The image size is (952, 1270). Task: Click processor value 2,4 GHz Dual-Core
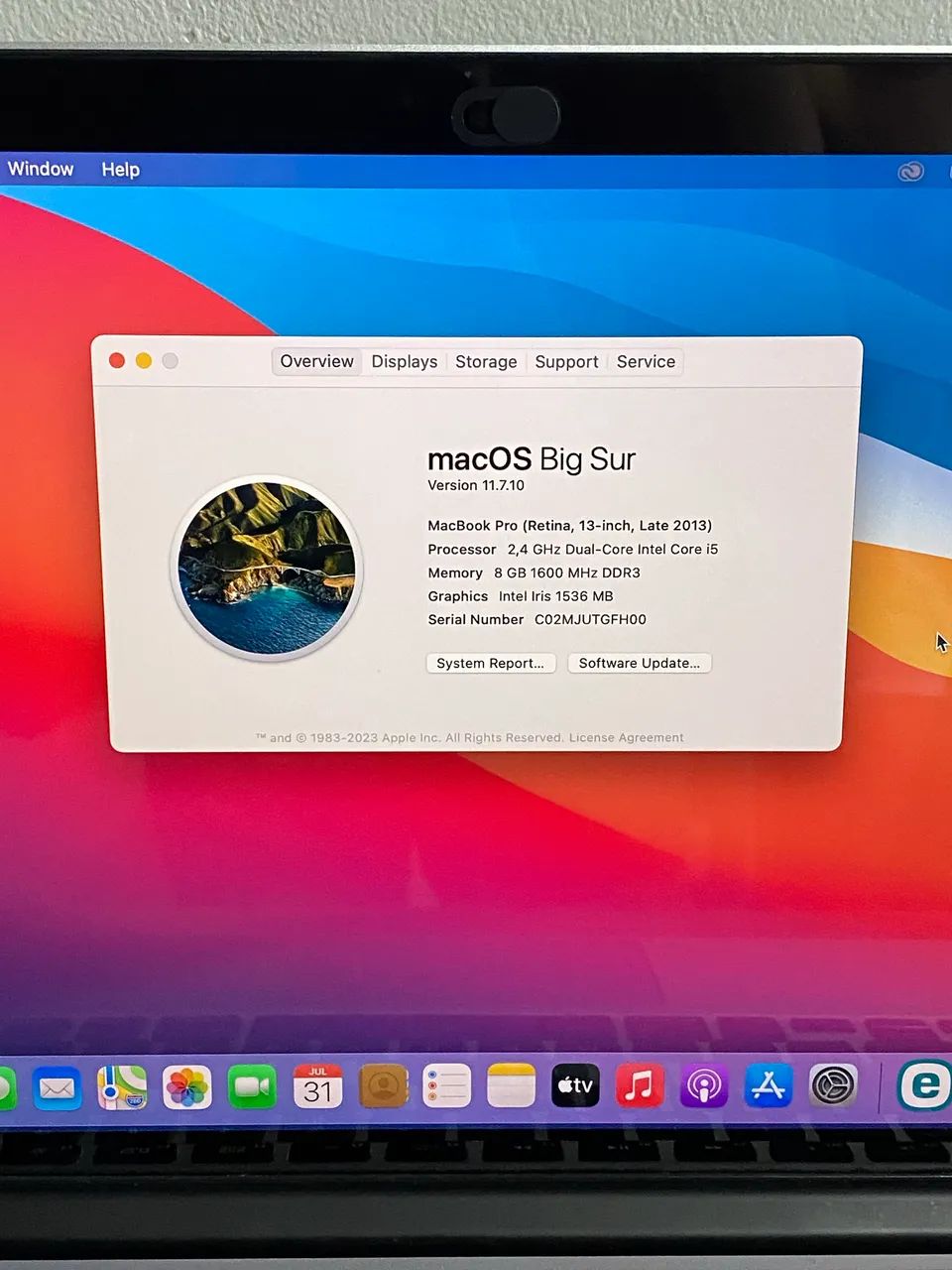pyautogui.click(x=613, y=549)
